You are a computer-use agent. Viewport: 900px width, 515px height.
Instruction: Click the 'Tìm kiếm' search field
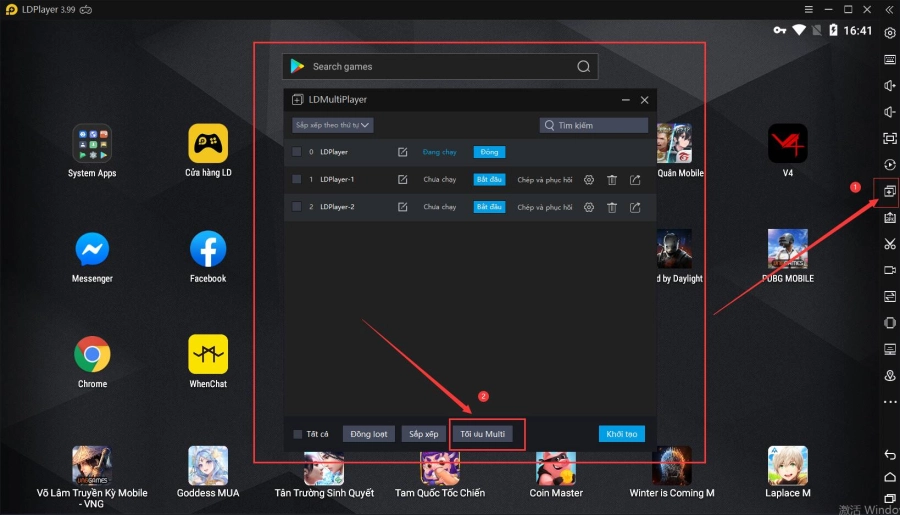pos(600,126)
